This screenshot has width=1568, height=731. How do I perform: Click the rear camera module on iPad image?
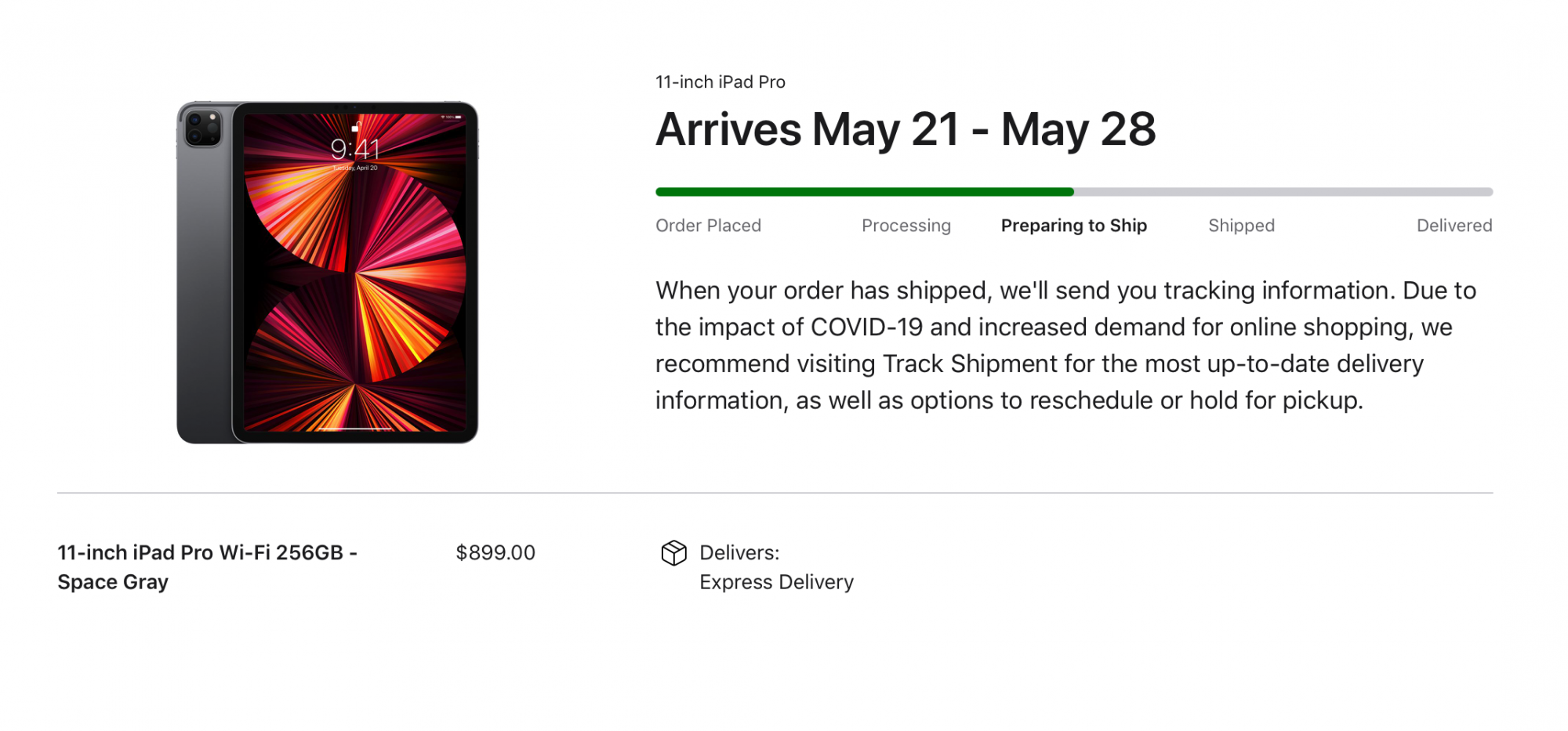[x=203, y=128]
